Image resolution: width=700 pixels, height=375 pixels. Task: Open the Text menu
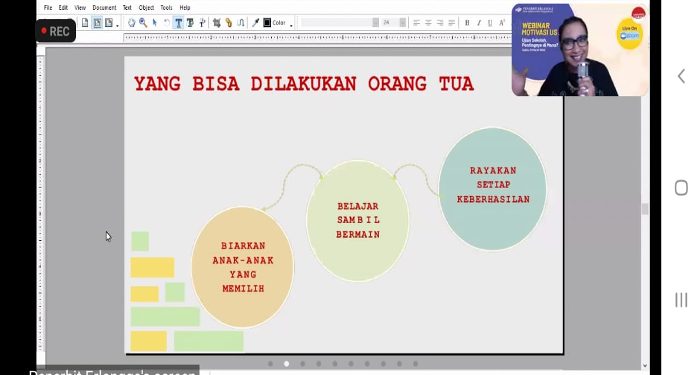[x=127, y=8]
